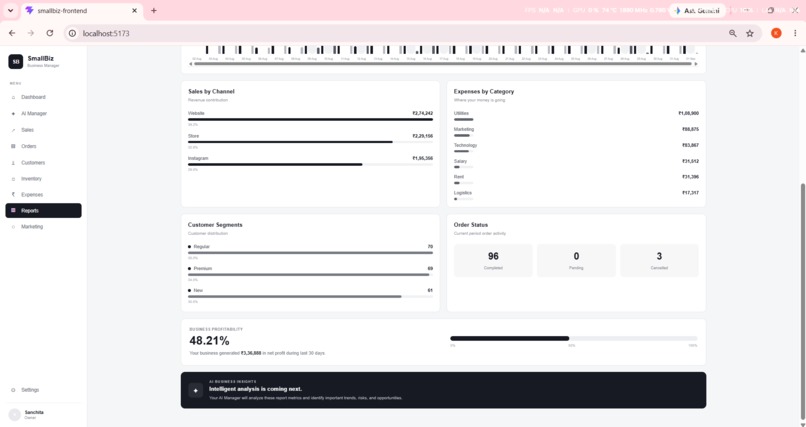
Task: Click the Ask Gemini button
Action: click(x=697, y=10)
